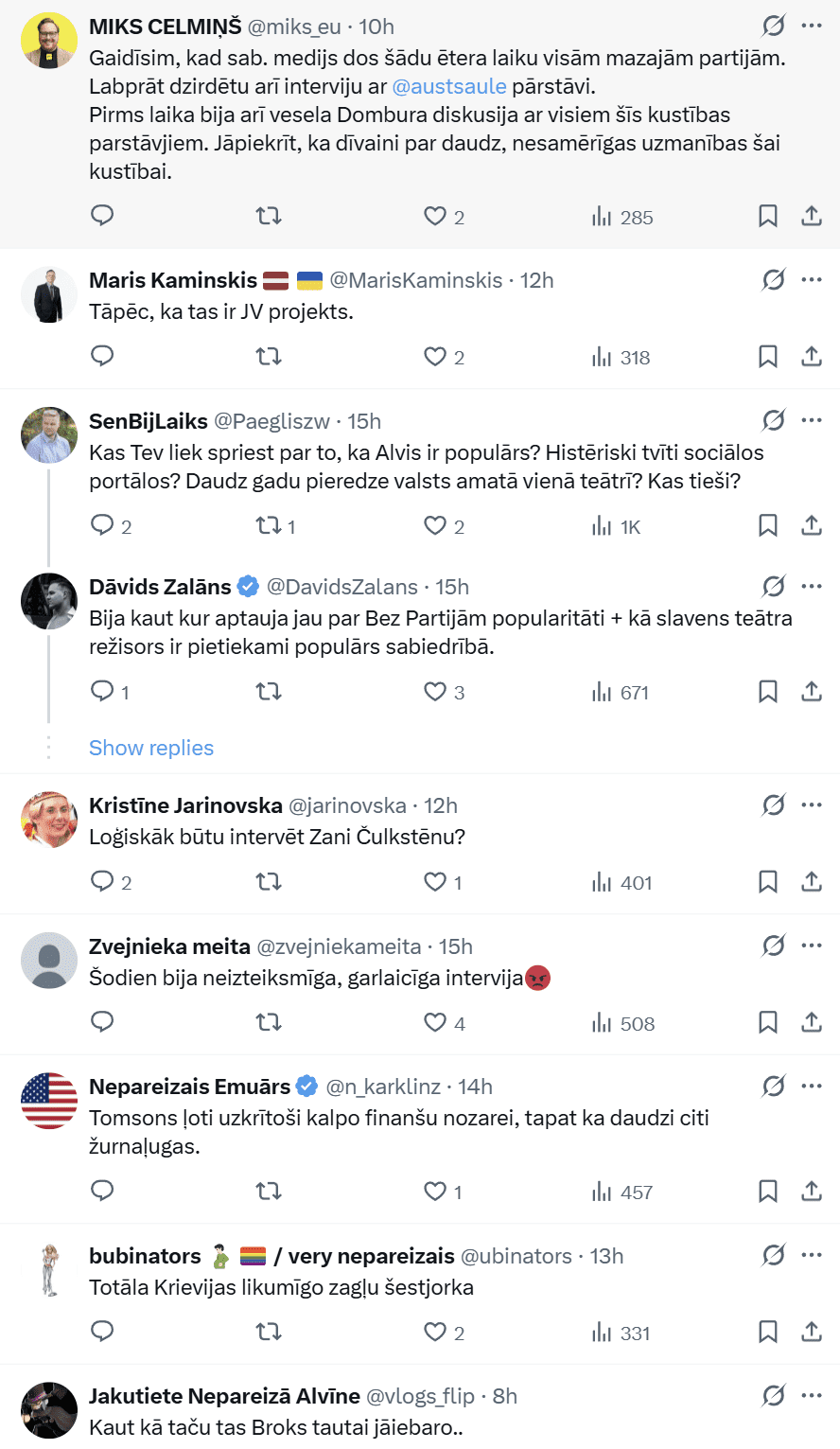Screen dimensions: 840x1449
Task: Repost SenBijLaiks's tweet
Action: click(x=269, y=526)
